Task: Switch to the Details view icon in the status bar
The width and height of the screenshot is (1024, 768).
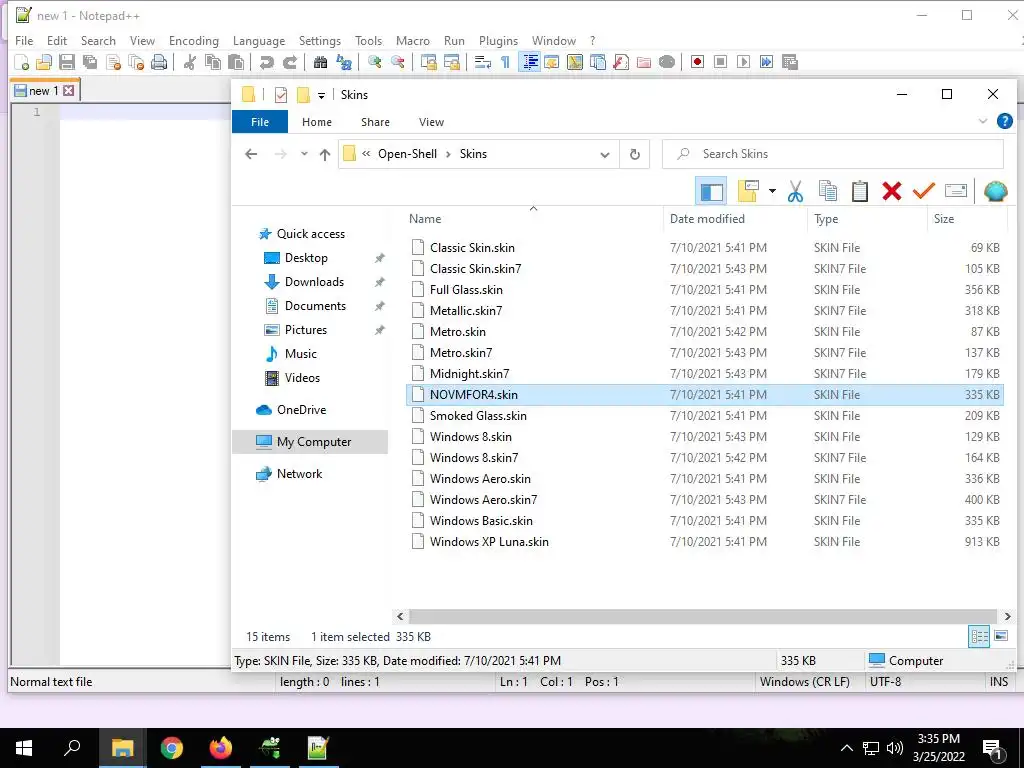Action: 979,636
